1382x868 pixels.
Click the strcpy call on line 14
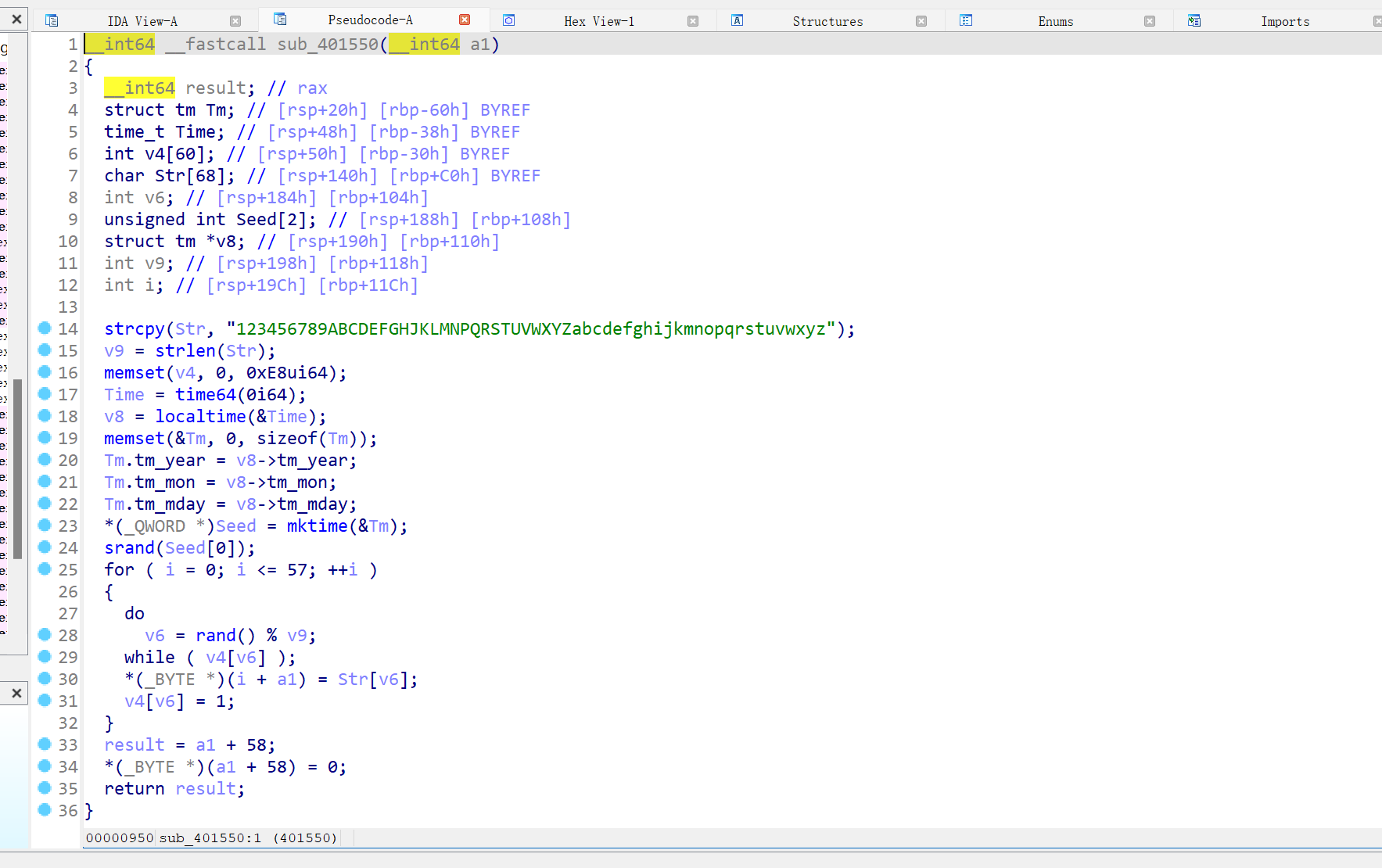click(x=134, y=328)
